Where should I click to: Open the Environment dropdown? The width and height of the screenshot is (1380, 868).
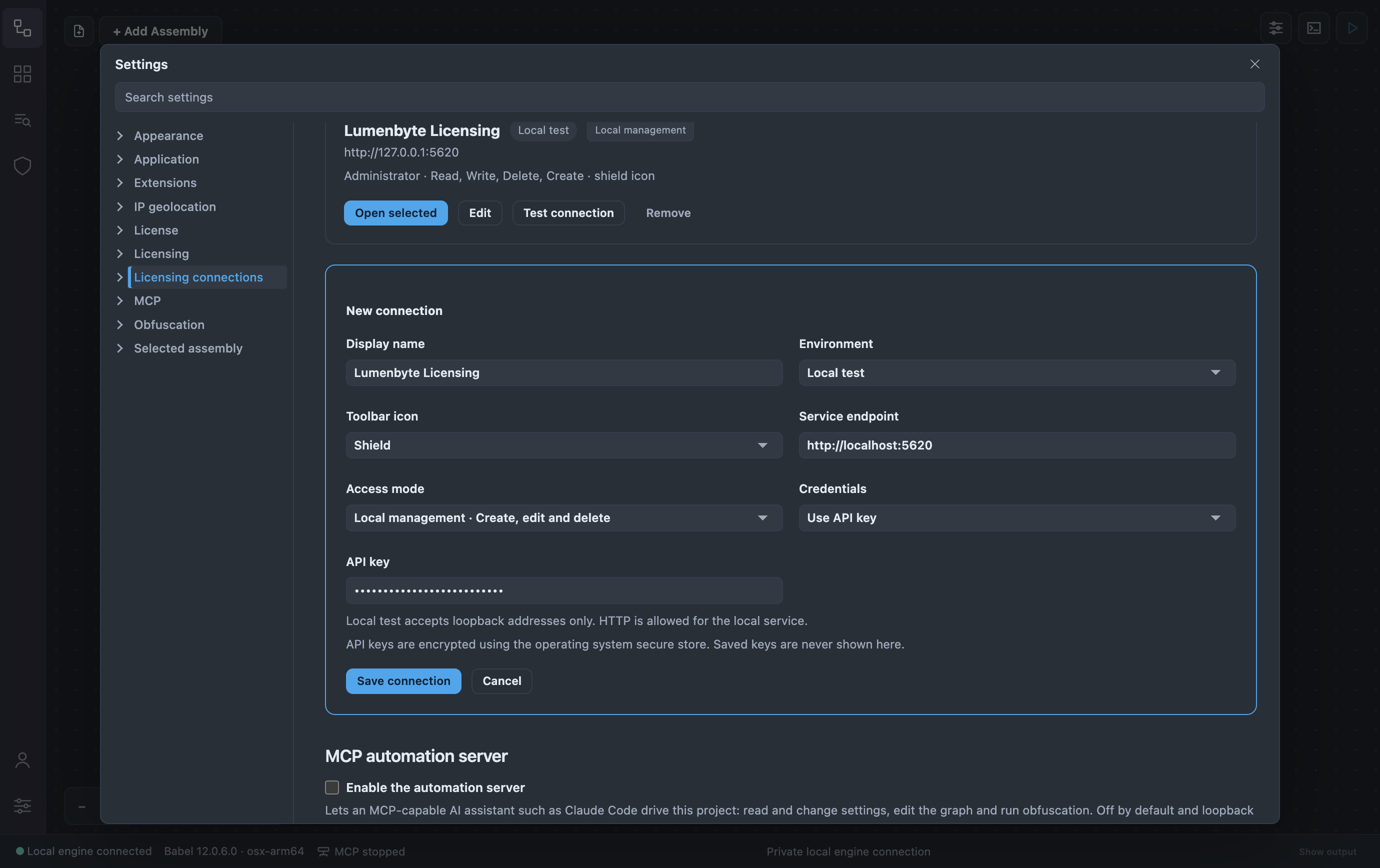click(1016, 372)
